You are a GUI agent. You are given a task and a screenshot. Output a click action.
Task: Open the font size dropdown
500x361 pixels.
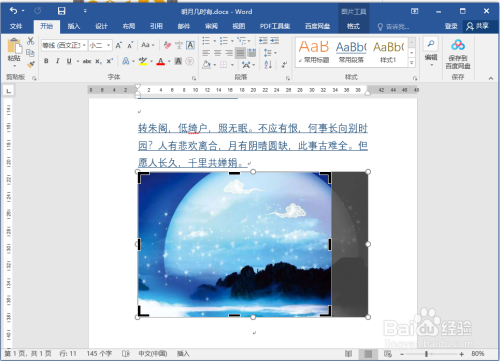click(109, 45)
